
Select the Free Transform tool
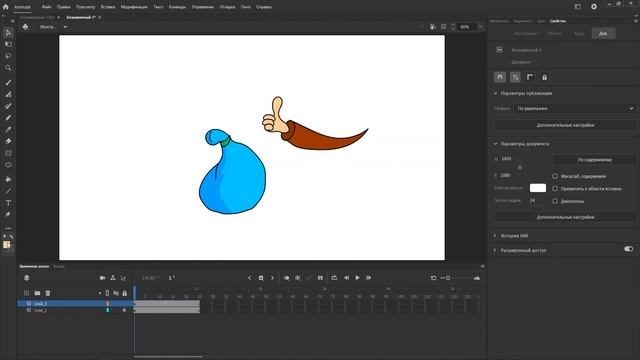coord(8,44)
